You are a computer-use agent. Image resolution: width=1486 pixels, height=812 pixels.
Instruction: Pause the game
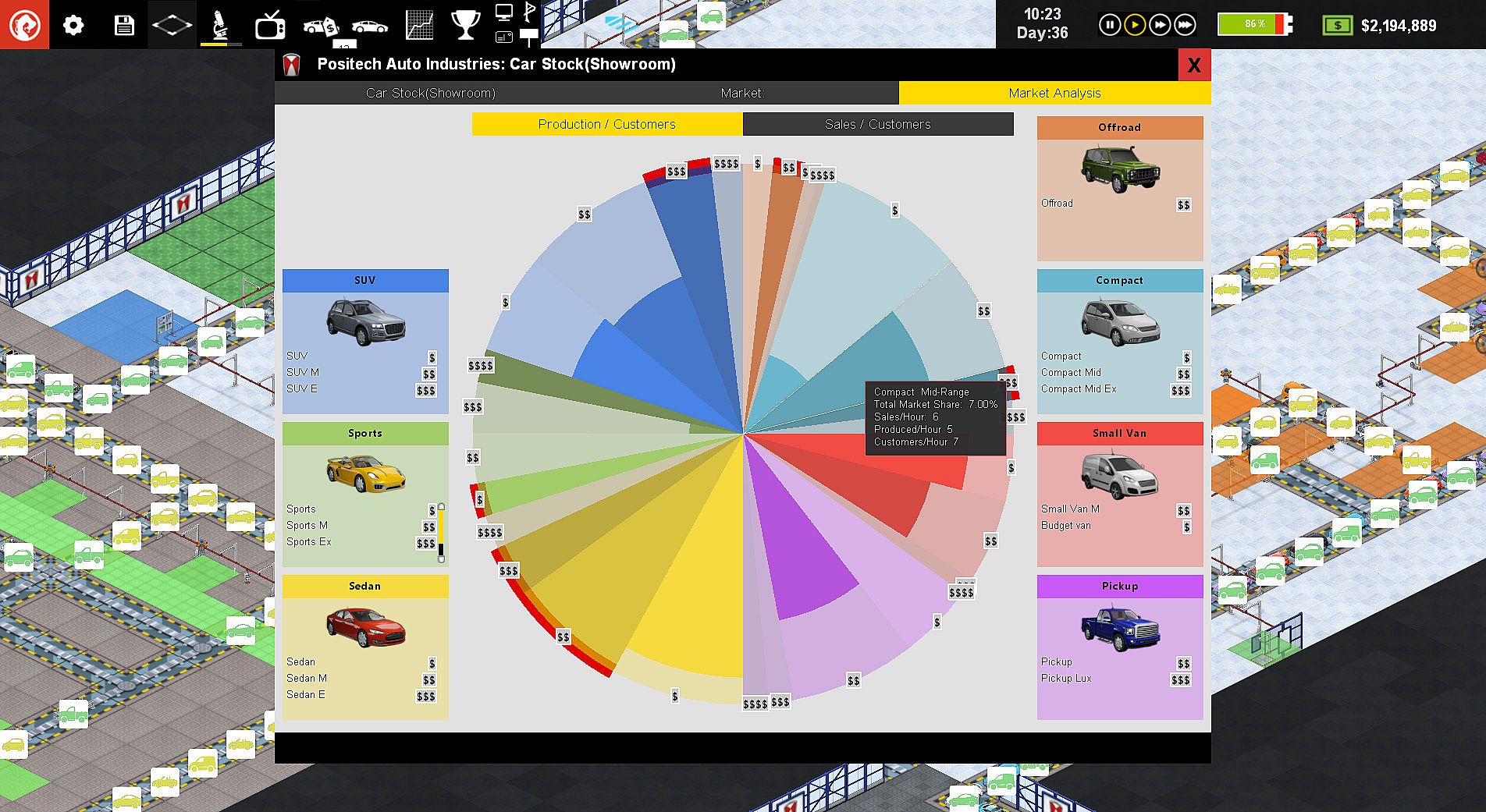[1109, 25]
